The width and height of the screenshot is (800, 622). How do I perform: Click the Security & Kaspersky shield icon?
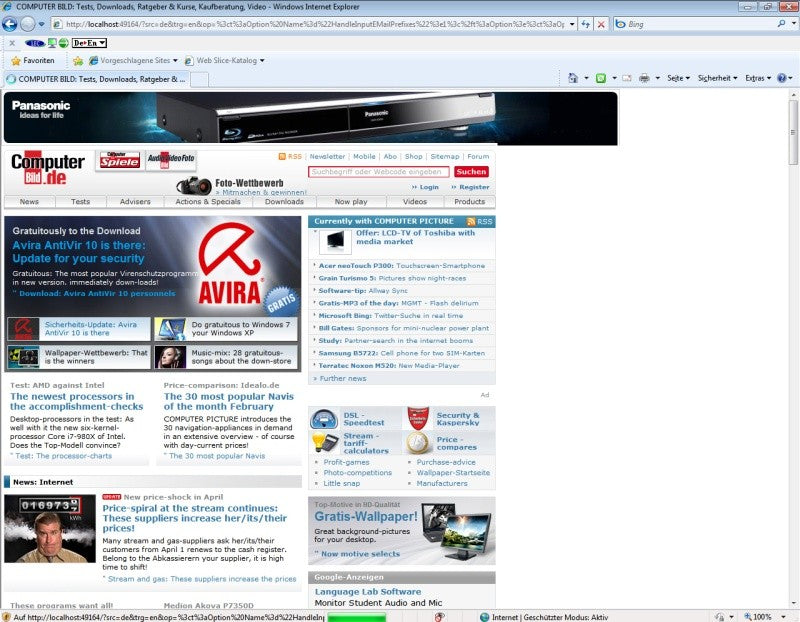(418, 418)
